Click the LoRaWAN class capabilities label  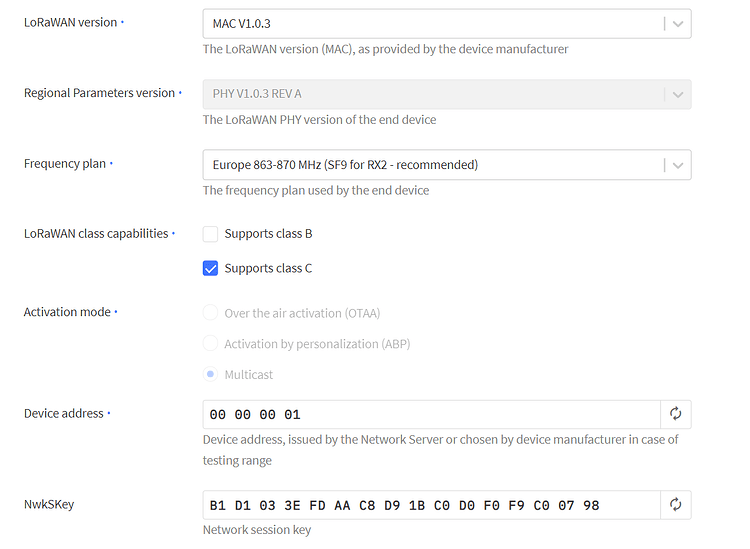(x=96, y=234)
